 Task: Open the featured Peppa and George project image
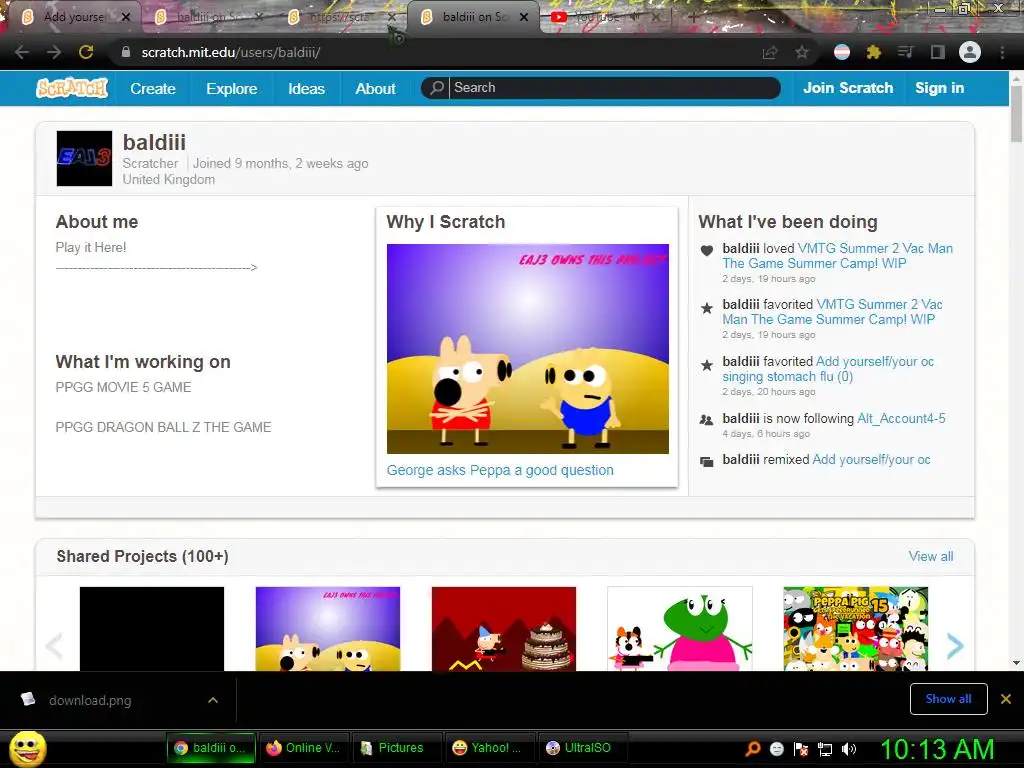click(528, 349)
